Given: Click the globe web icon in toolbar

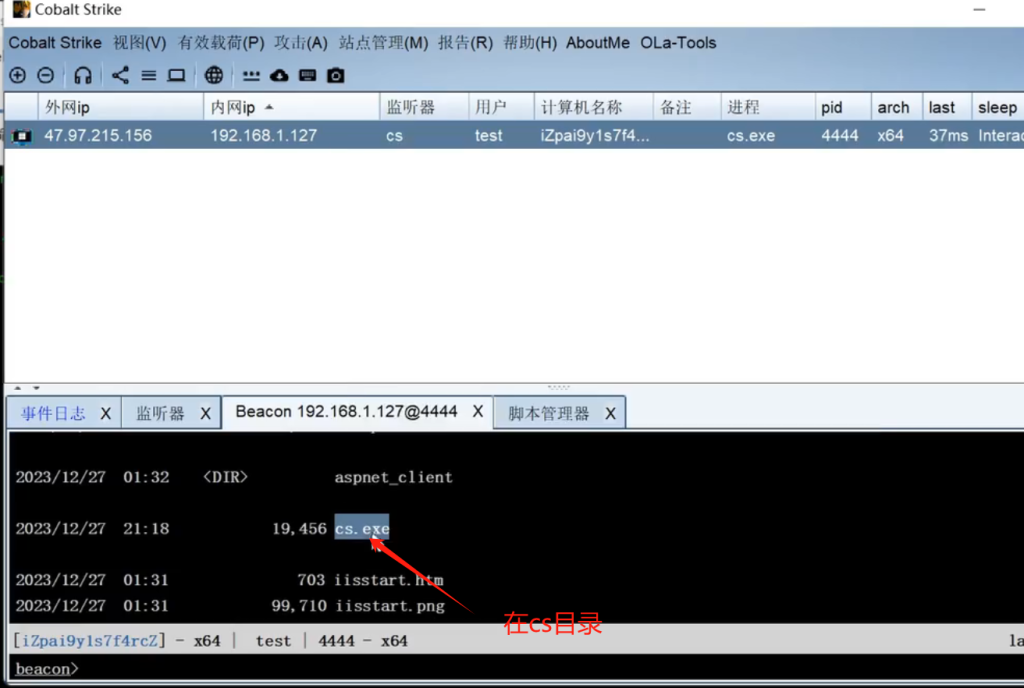Looking at the screenshot, I should pos(214,76).
